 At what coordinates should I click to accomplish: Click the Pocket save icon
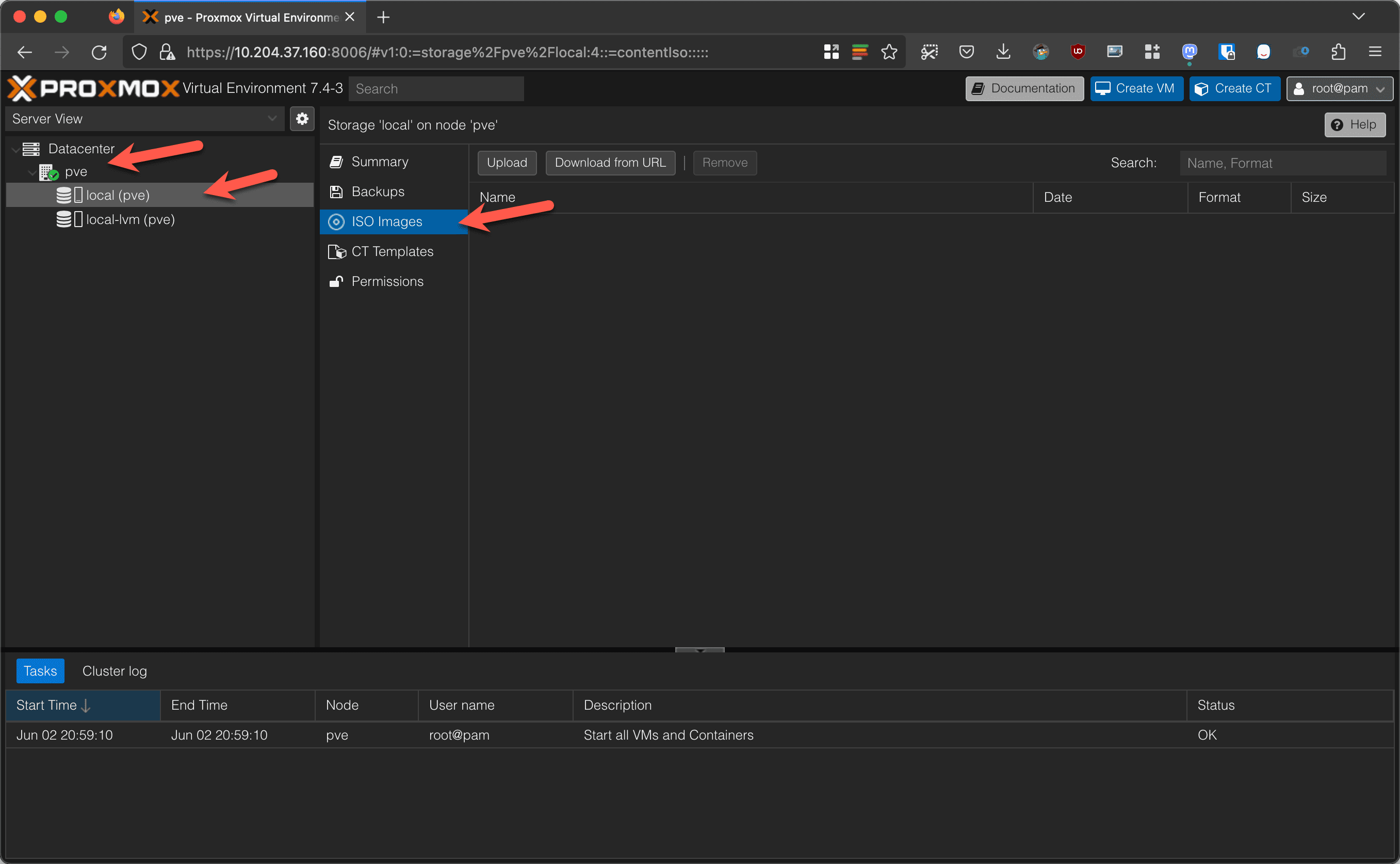tap(966, 53)
